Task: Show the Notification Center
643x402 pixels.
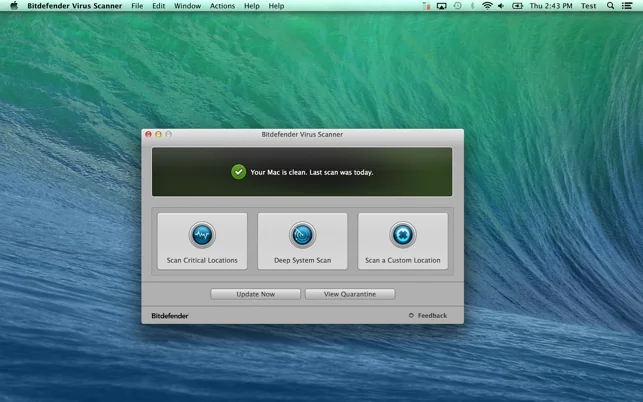Action: pos(627,6)
